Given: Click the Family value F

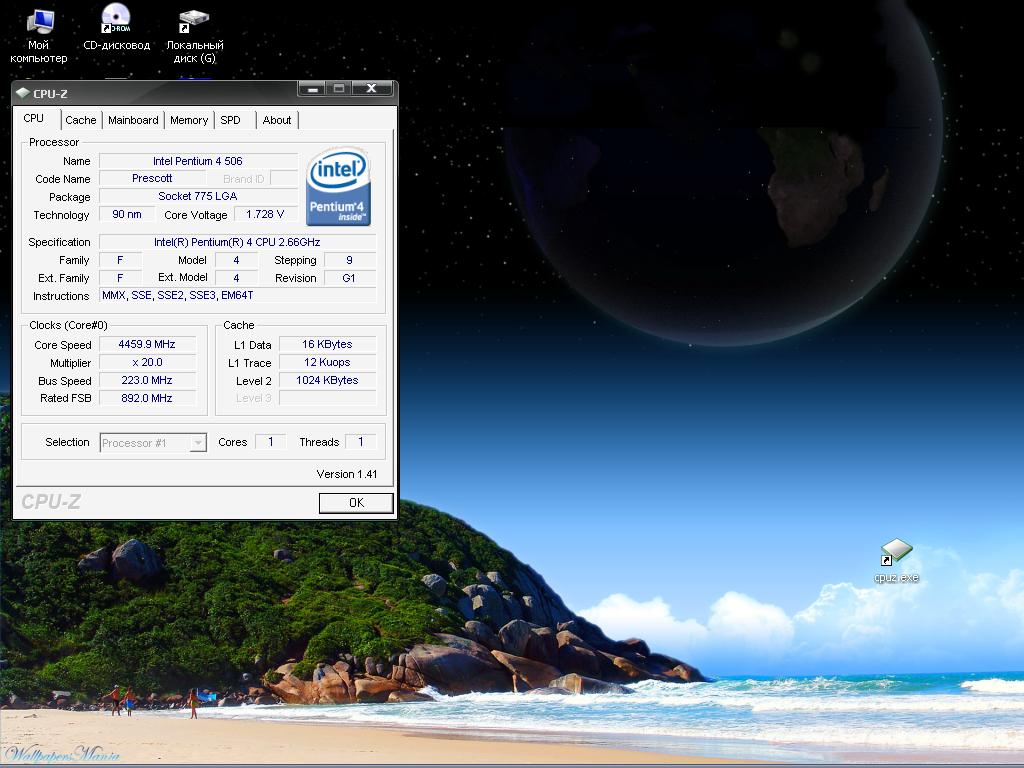Looking at the screenshot, I should point(120,260).
